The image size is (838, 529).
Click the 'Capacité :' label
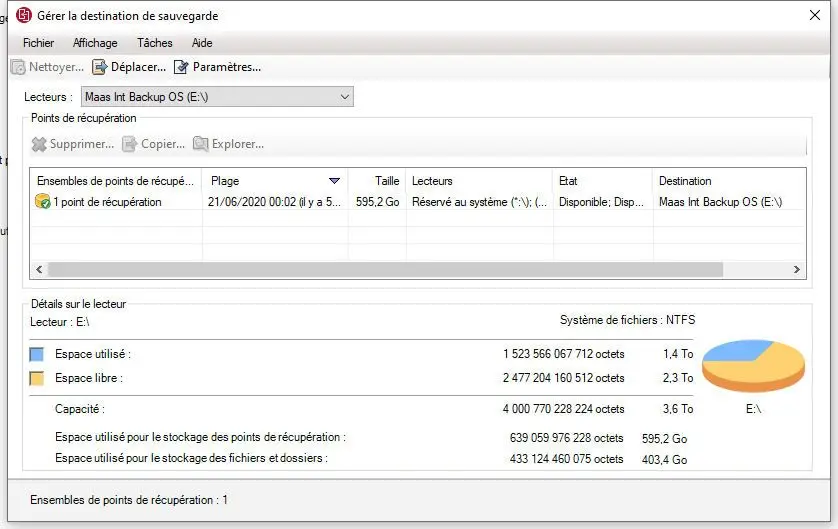pos(80,409)
